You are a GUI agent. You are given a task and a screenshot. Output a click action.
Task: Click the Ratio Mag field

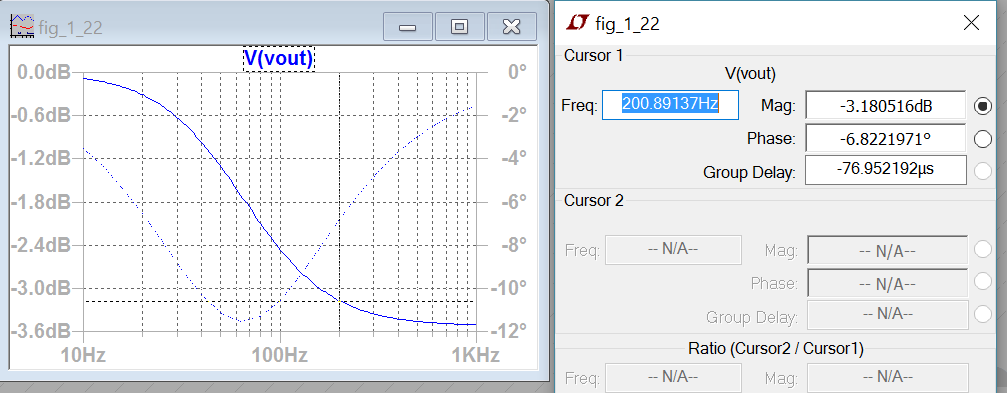[887, 378]
